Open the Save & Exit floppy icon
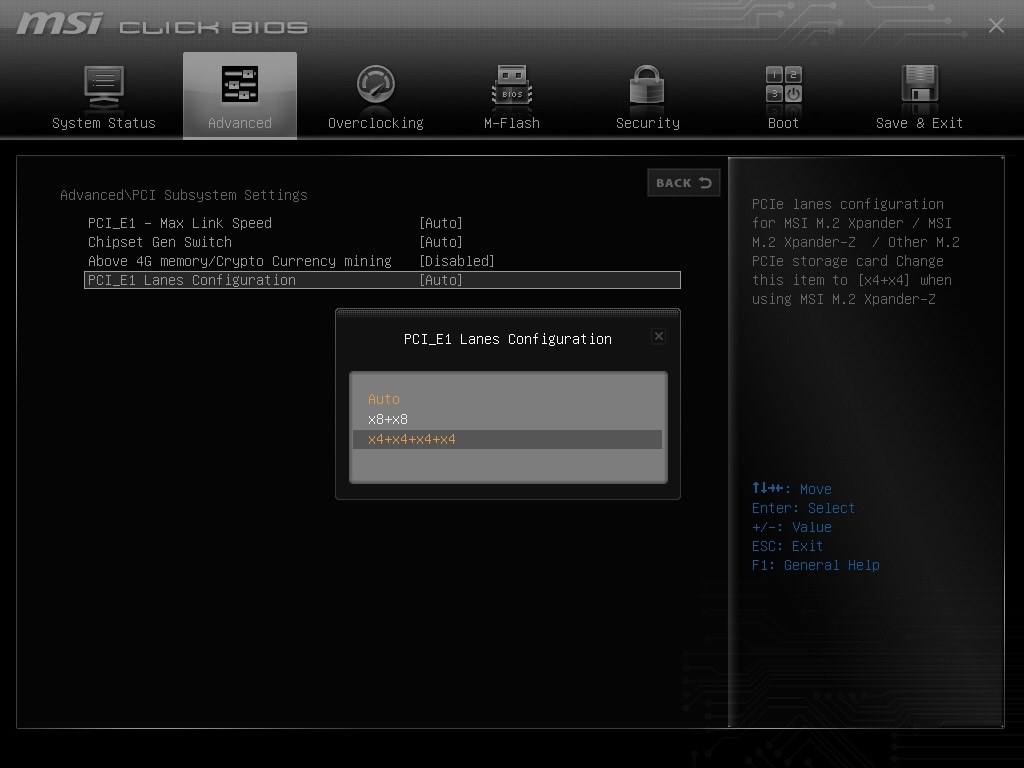Image resolution: width=1024 pixels, height=768 pixels. 920,84
